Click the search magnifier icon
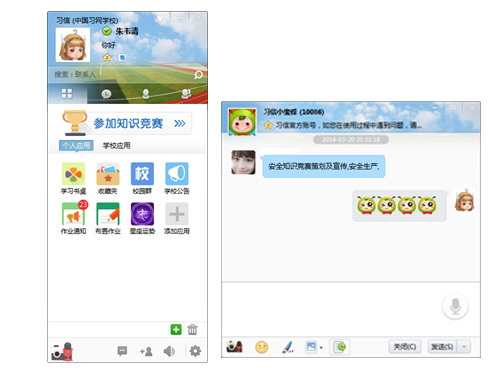500x375 pixels. click(x=198, y=75)
